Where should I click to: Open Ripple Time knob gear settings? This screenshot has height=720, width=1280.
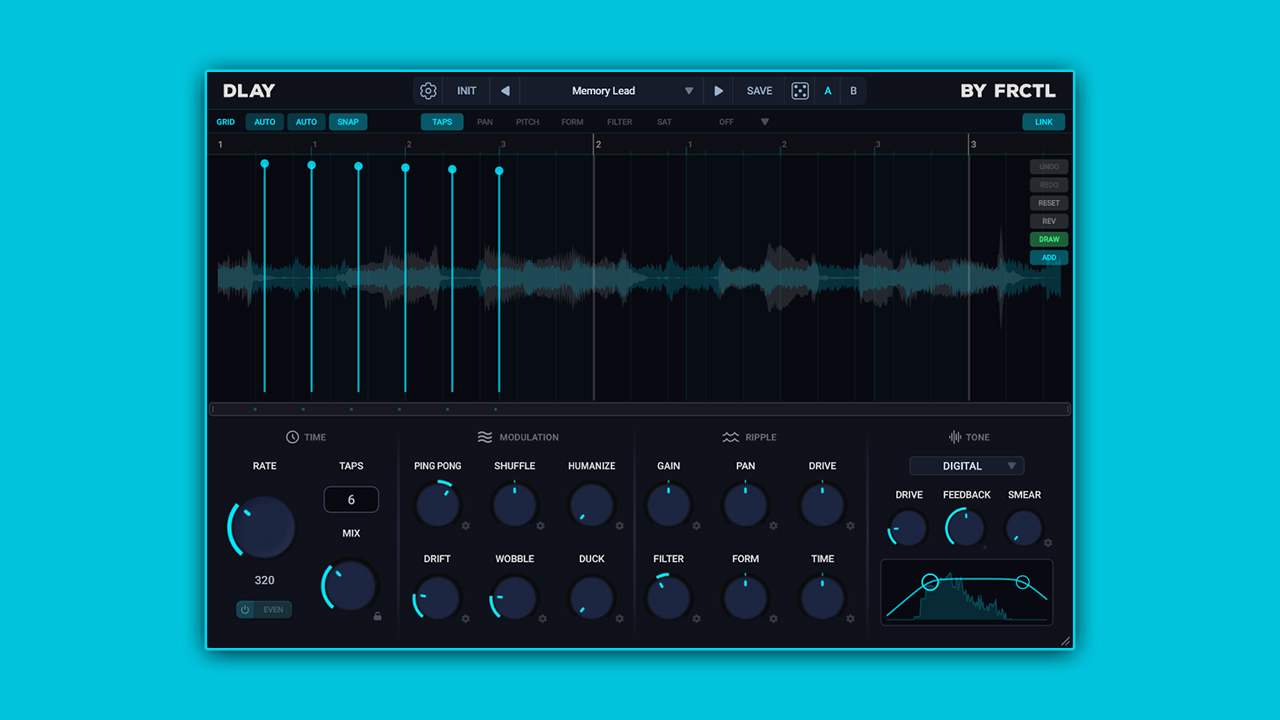click(851, 618)
